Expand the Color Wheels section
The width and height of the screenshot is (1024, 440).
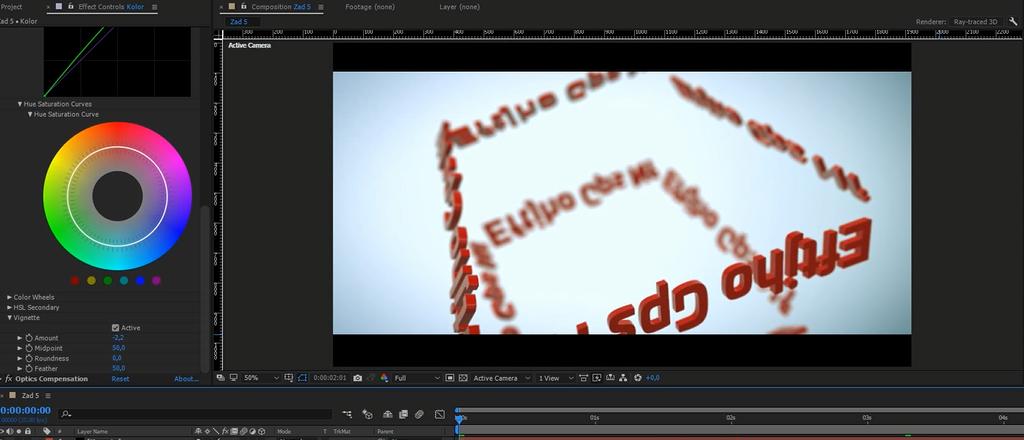[x=10, y=297]
